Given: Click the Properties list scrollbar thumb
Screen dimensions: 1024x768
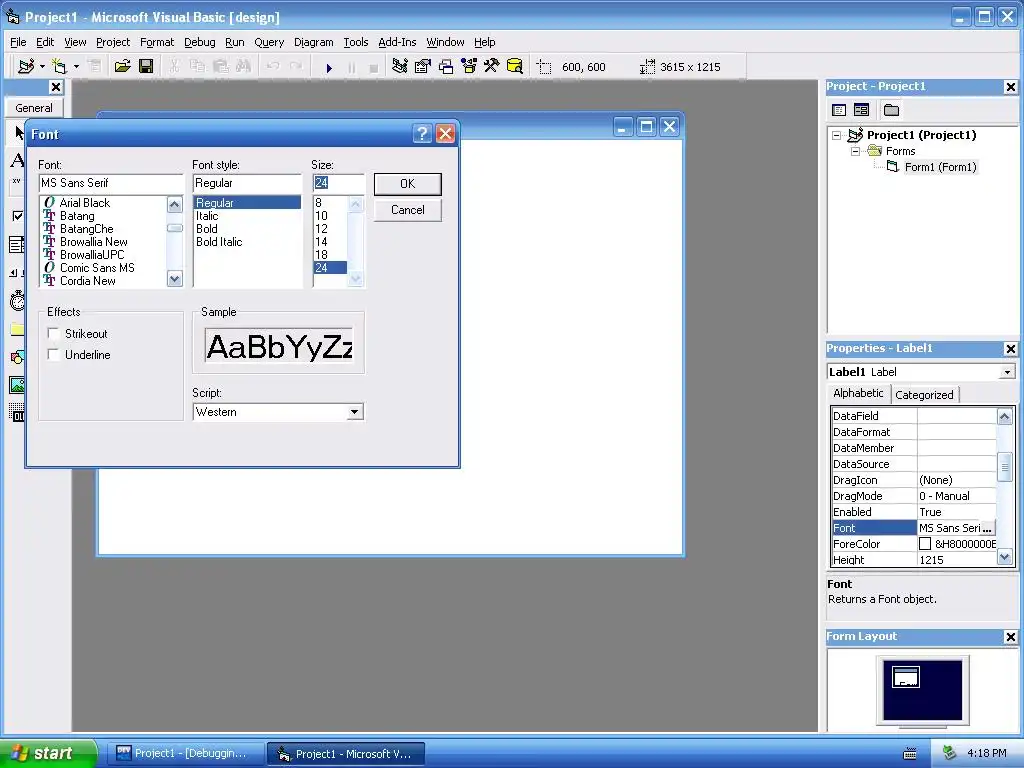Looking at the screenshot, I should [x=1004, y=466].
